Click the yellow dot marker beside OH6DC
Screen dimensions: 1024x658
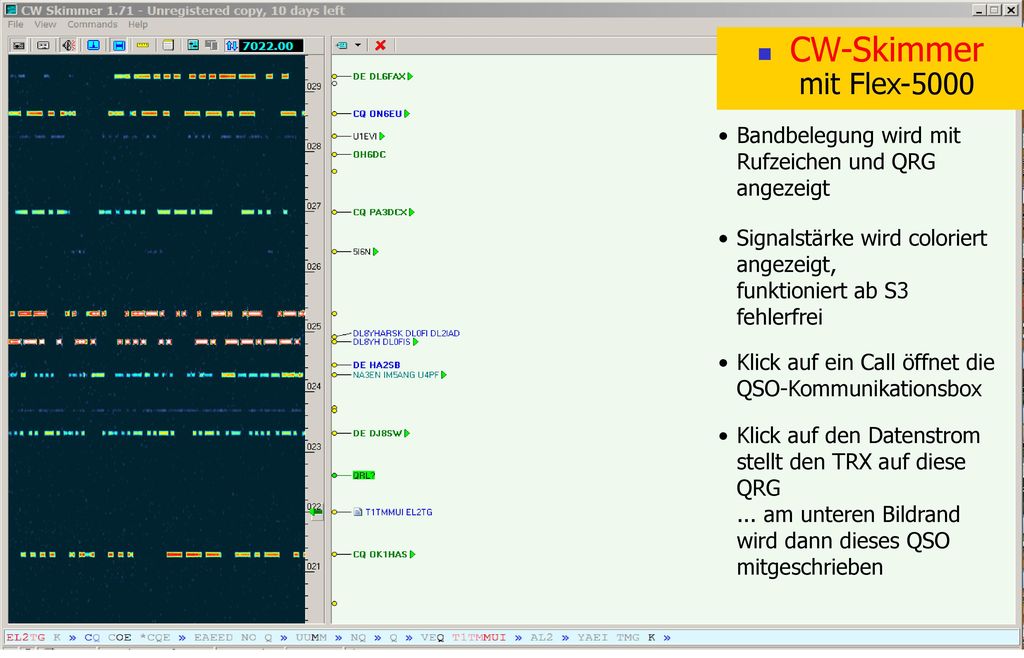coord(334,155)
